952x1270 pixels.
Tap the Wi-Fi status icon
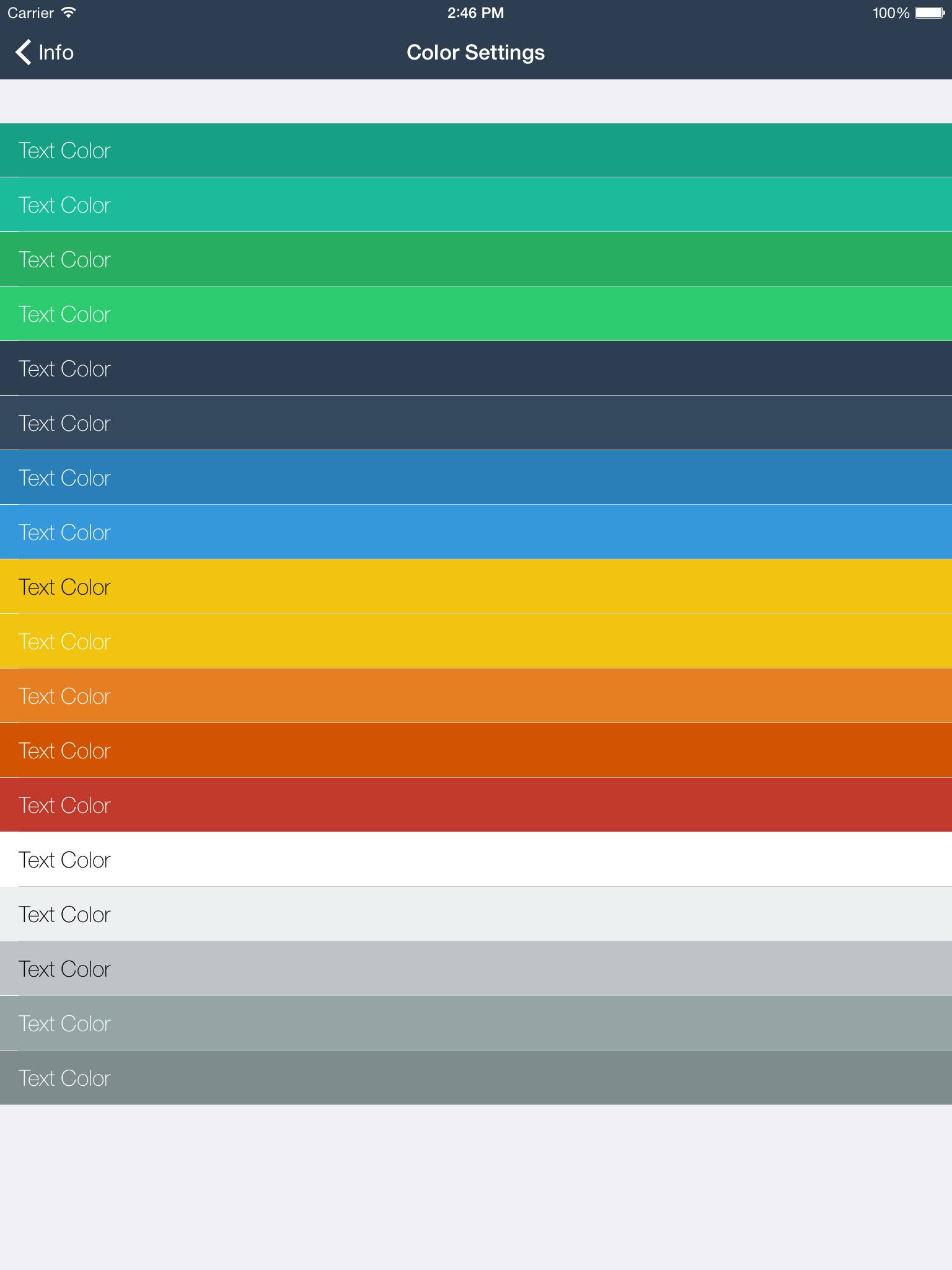pyautogui.click(x=69, y=12)
